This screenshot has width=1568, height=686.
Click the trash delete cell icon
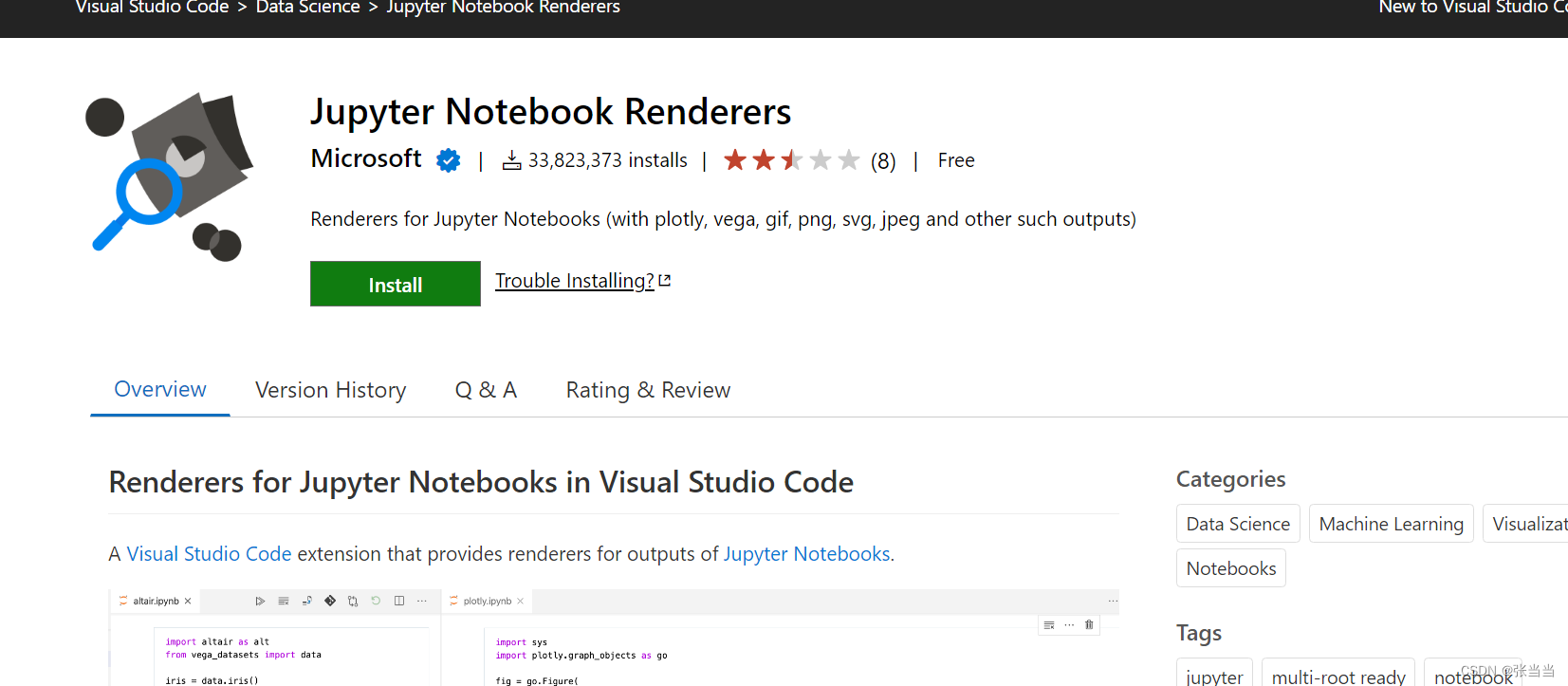tap(1089, 624)
